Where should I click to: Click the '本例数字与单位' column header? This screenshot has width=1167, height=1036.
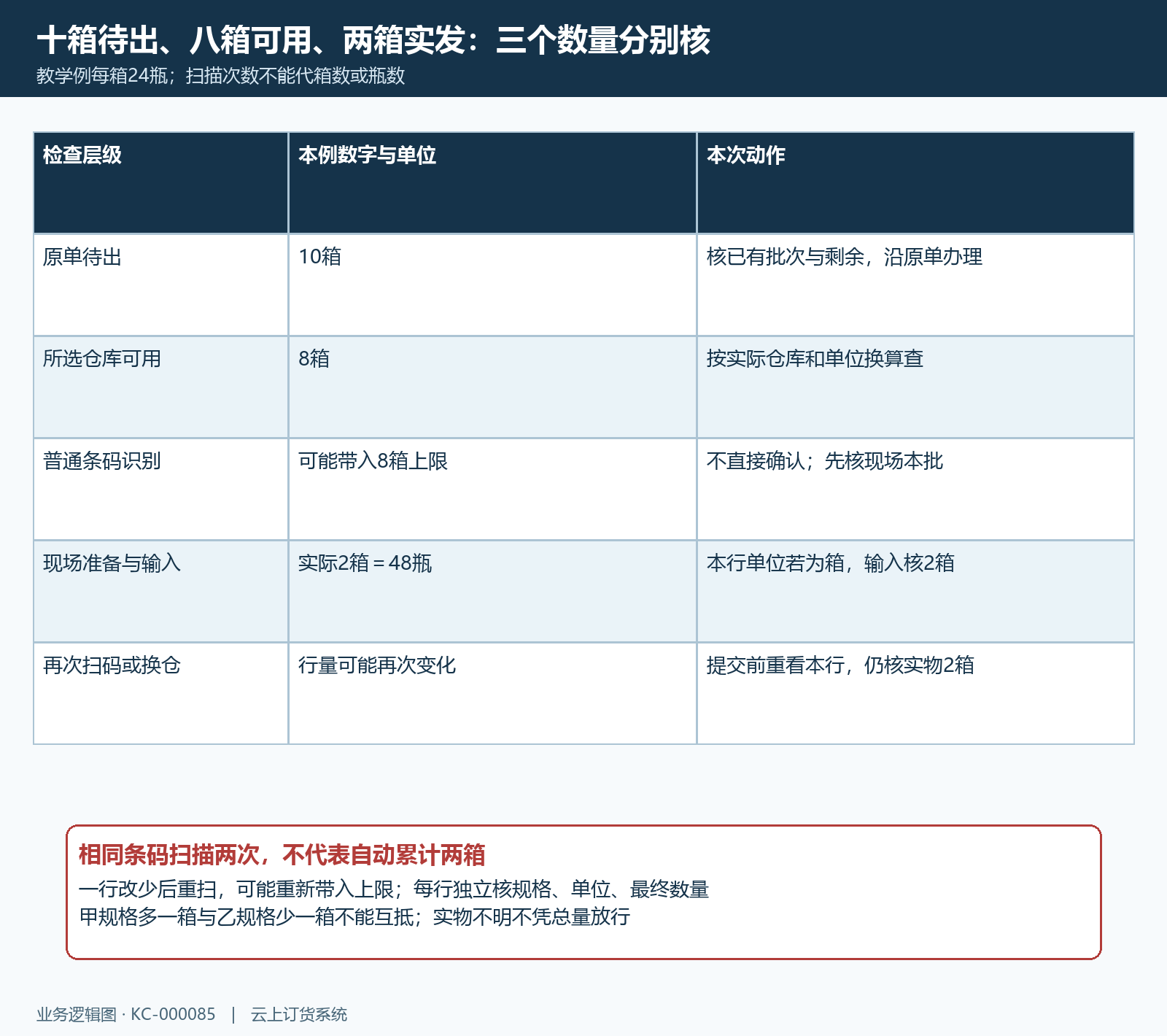[493, 183]
